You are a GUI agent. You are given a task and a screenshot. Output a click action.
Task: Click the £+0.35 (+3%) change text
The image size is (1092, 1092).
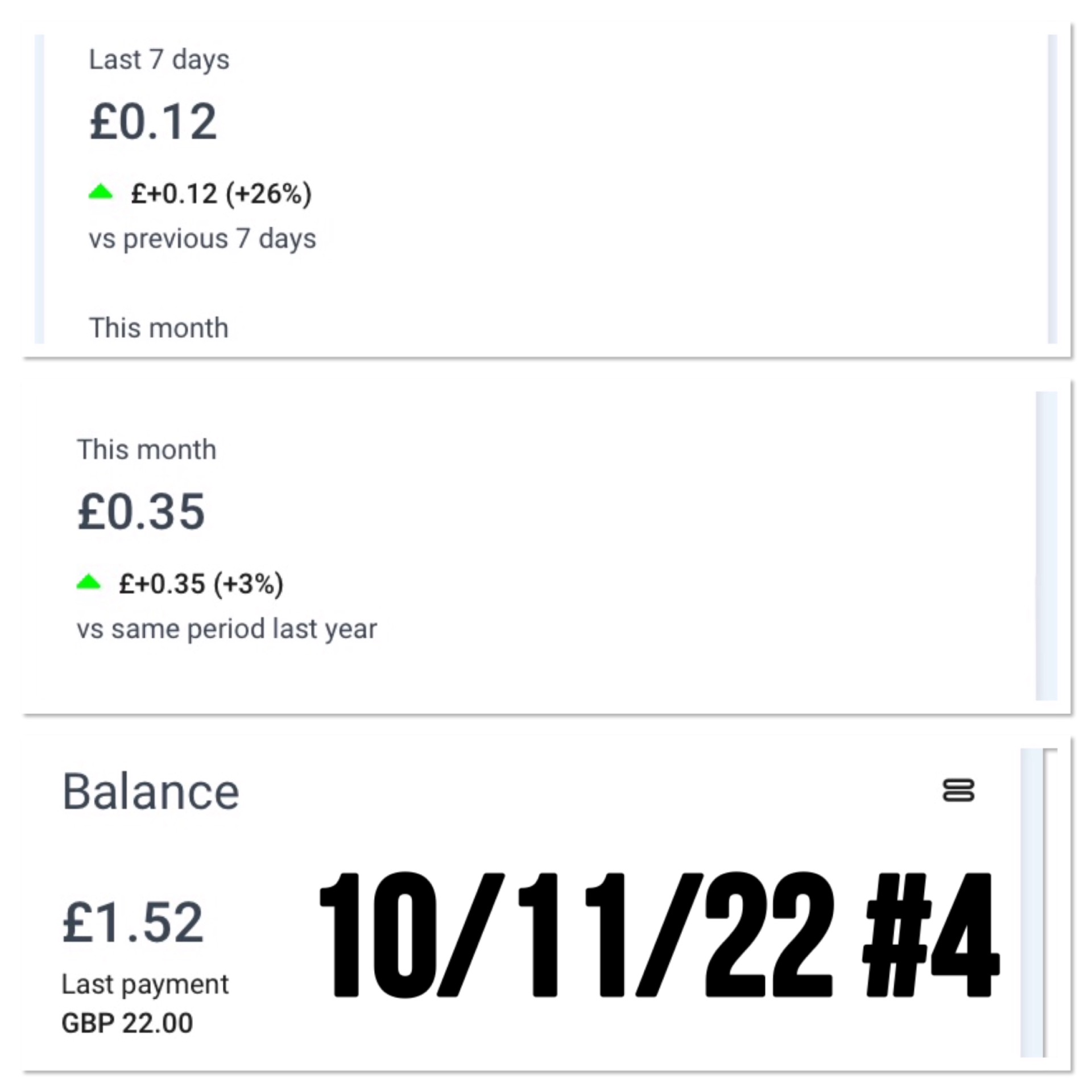(x=201, y=584)
